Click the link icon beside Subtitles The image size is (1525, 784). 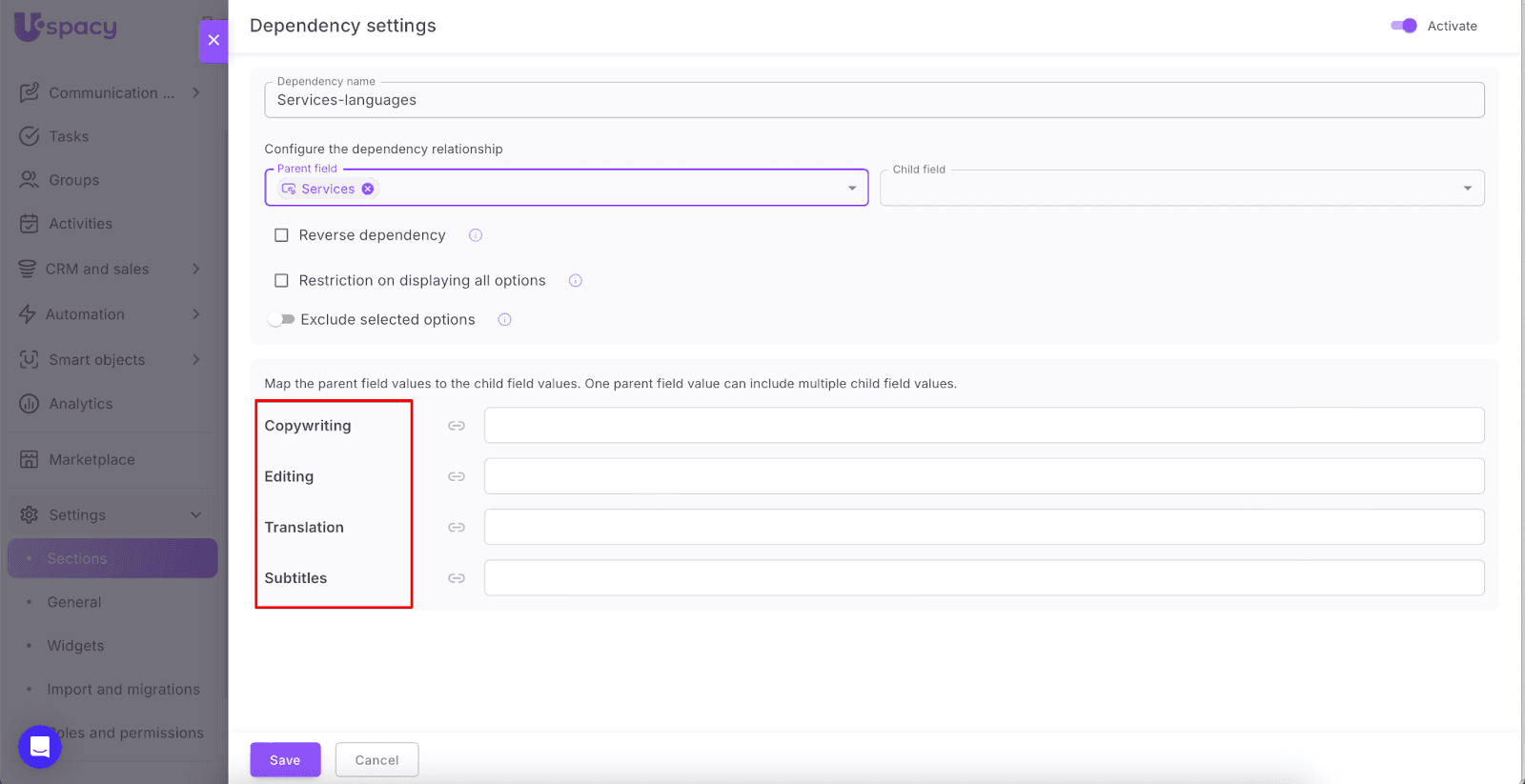coord(457,578)
